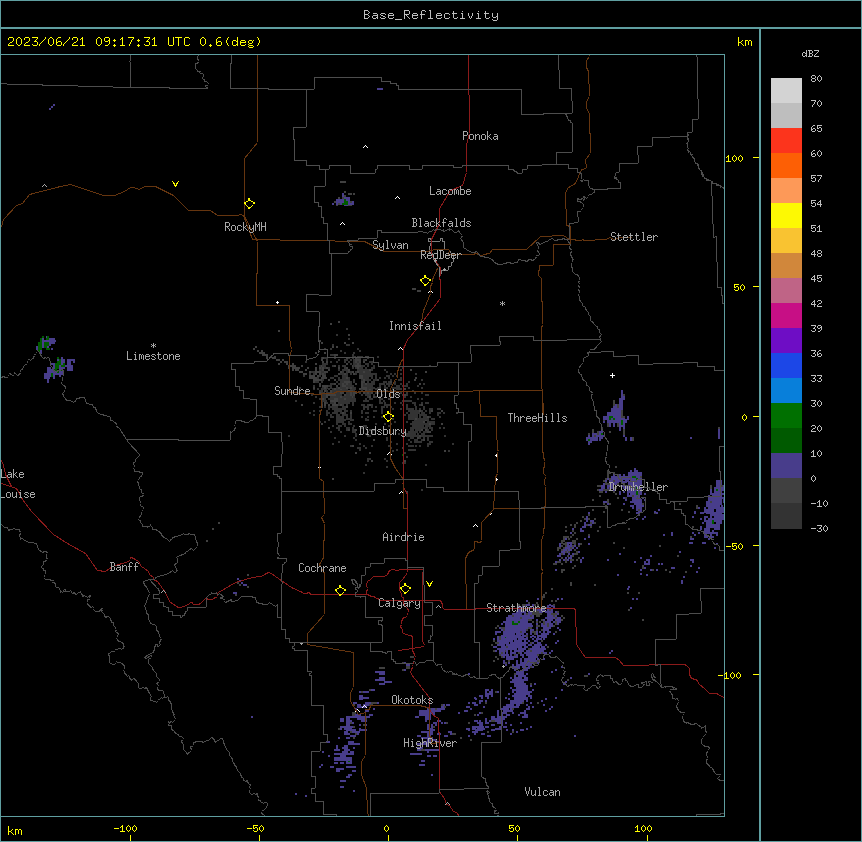Click the yellow V marker east of Calgary
The image size is (862, 842).
pos(429,584)
